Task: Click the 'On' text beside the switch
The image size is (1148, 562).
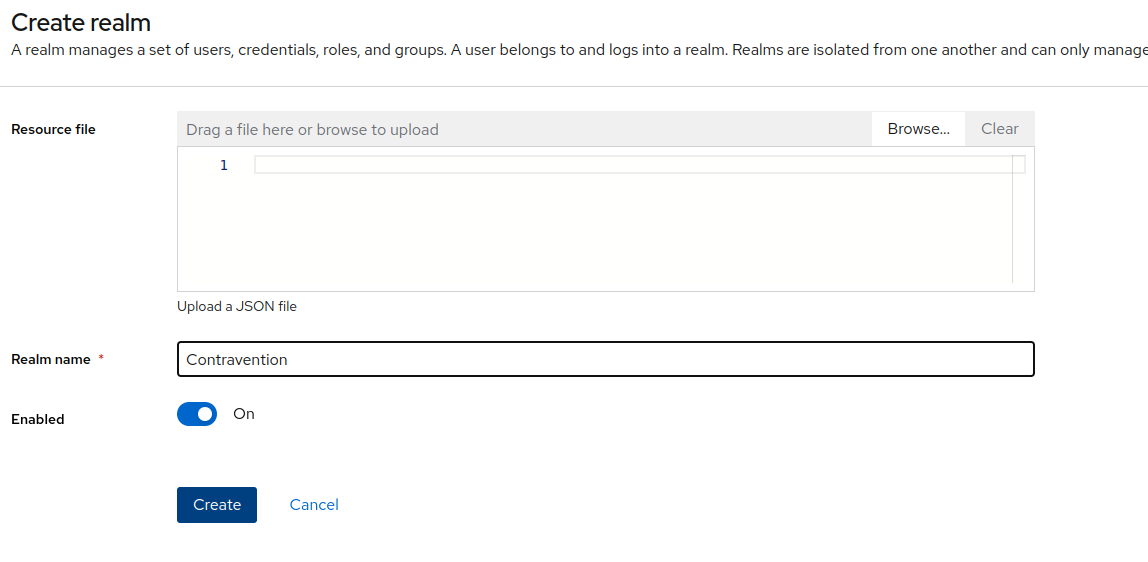Action: [244, 414]
